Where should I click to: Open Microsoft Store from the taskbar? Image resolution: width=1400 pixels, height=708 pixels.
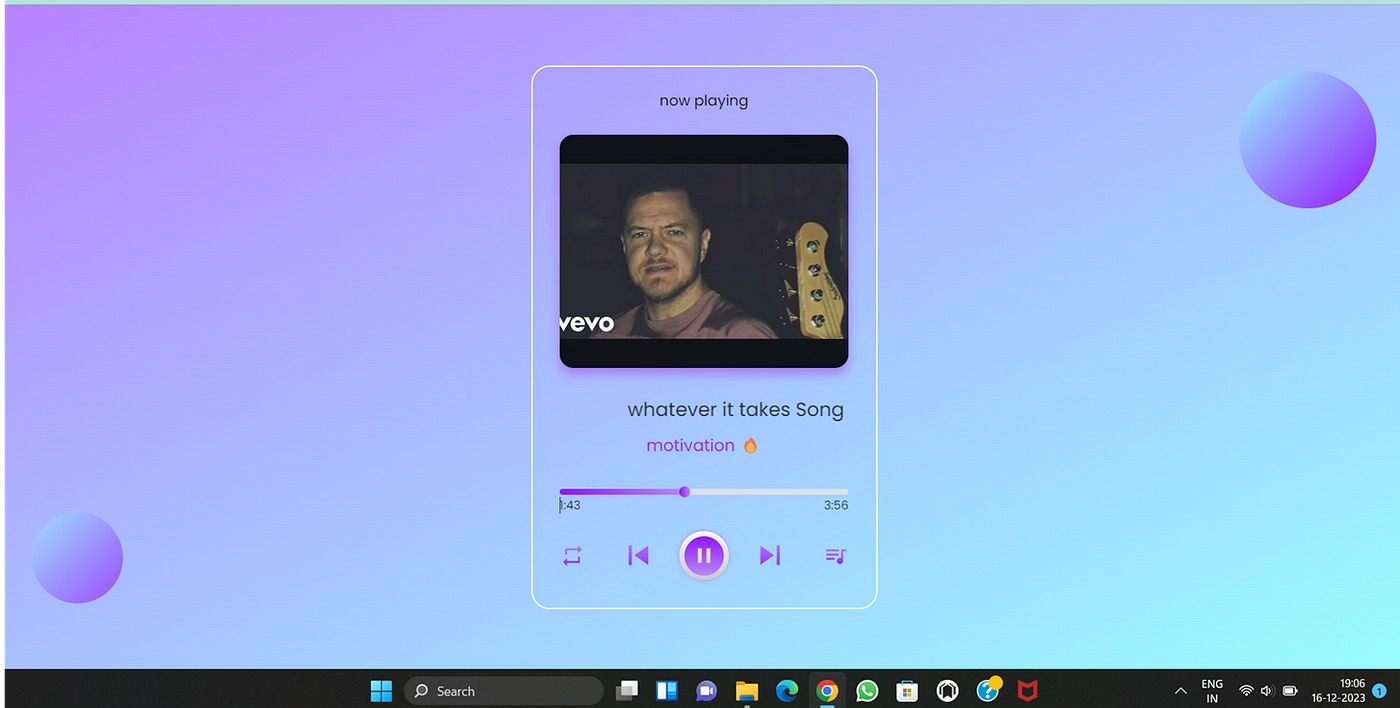pyautogui.click(x=907, y=691)
